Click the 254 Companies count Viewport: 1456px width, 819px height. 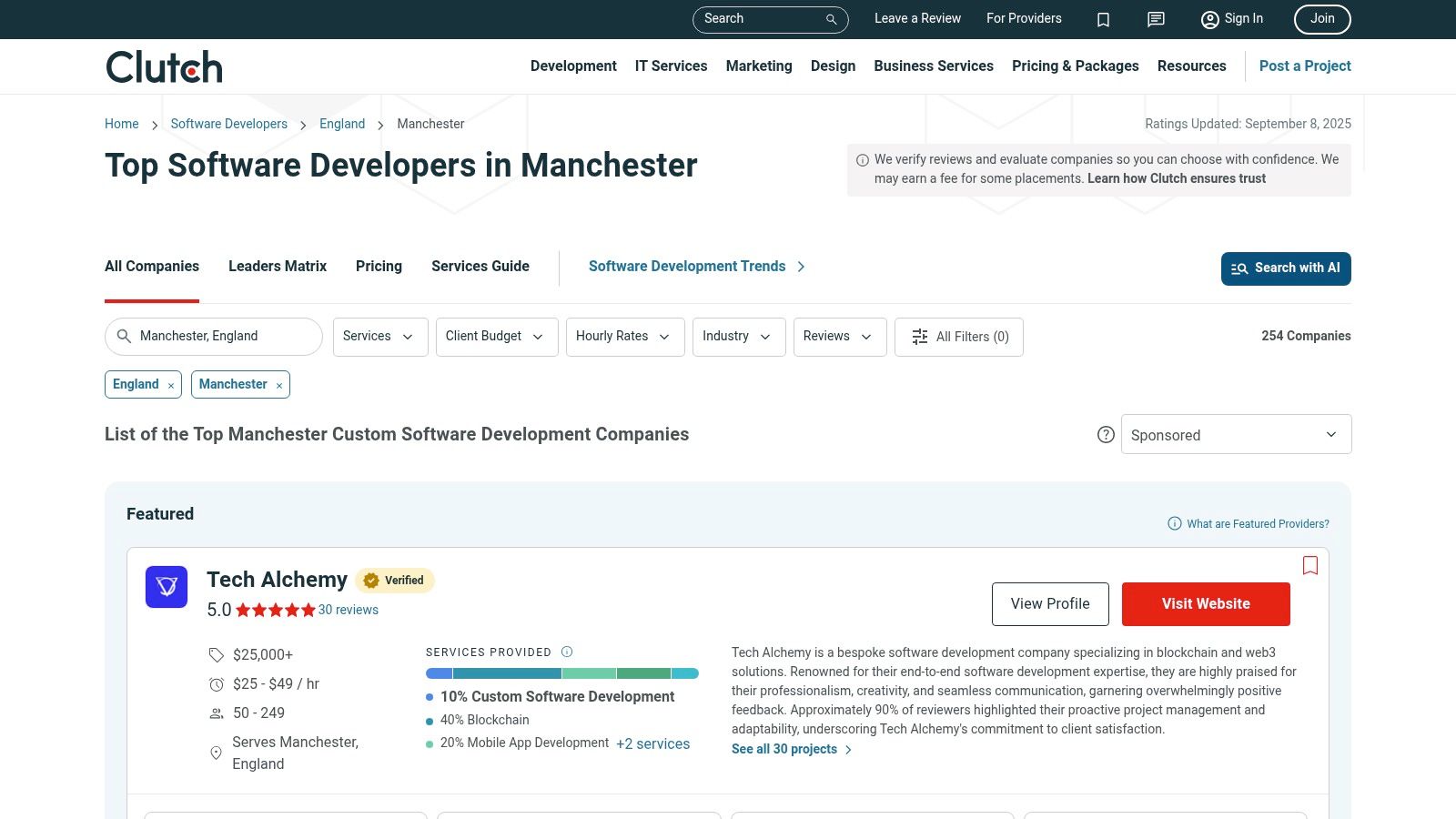(x=1306, y=337)
